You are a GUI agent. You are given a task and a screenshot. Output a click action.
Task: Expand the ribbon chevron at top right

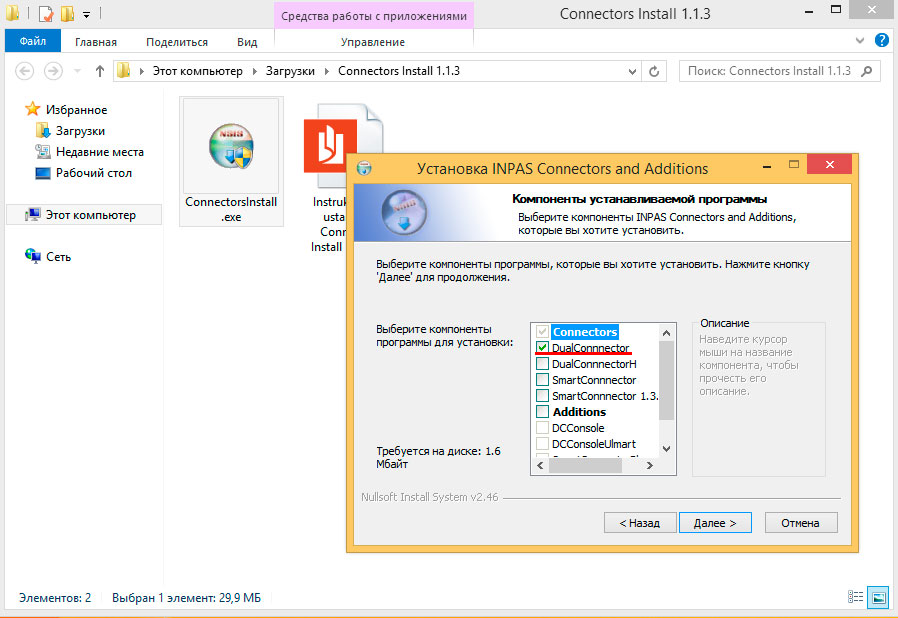[x=860, y=41]
